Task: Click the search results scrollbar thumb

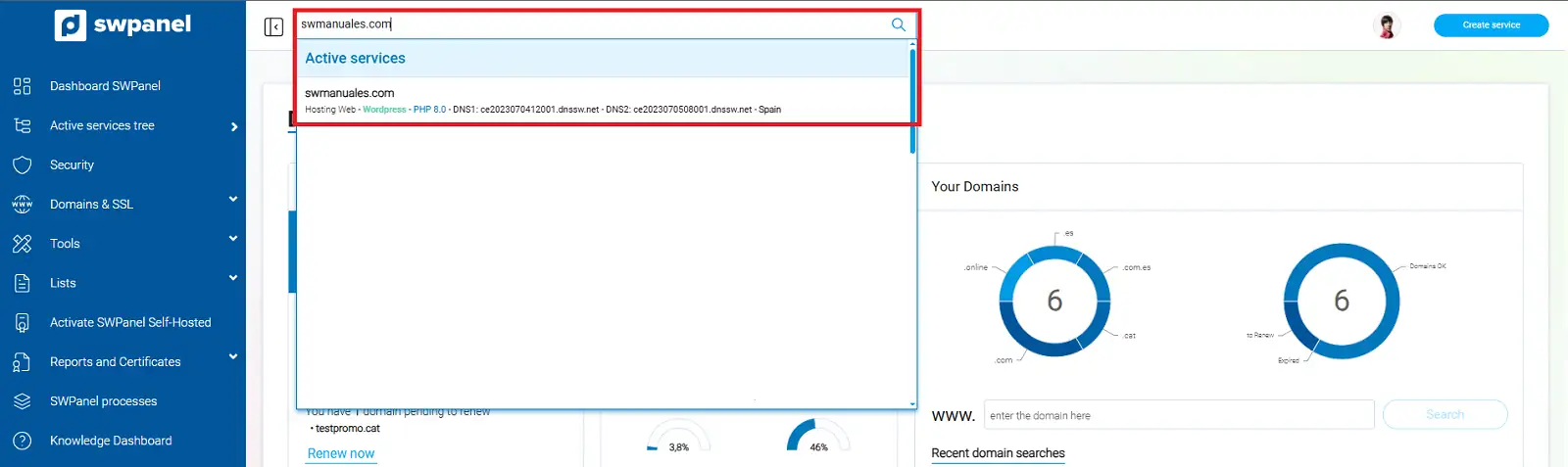Action: coord(912,101)
